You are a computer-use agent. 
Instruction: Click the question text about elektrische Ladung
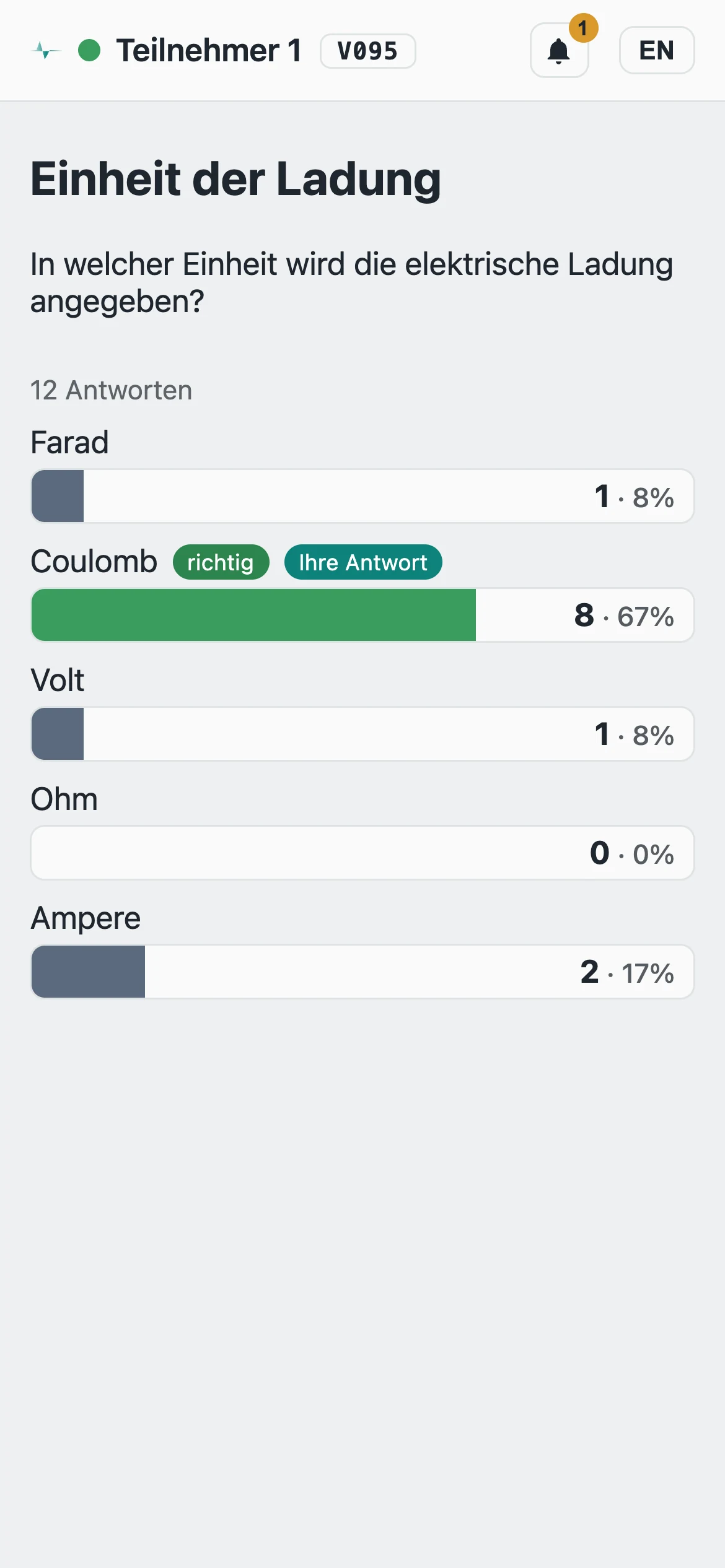(x=352, y=282)
